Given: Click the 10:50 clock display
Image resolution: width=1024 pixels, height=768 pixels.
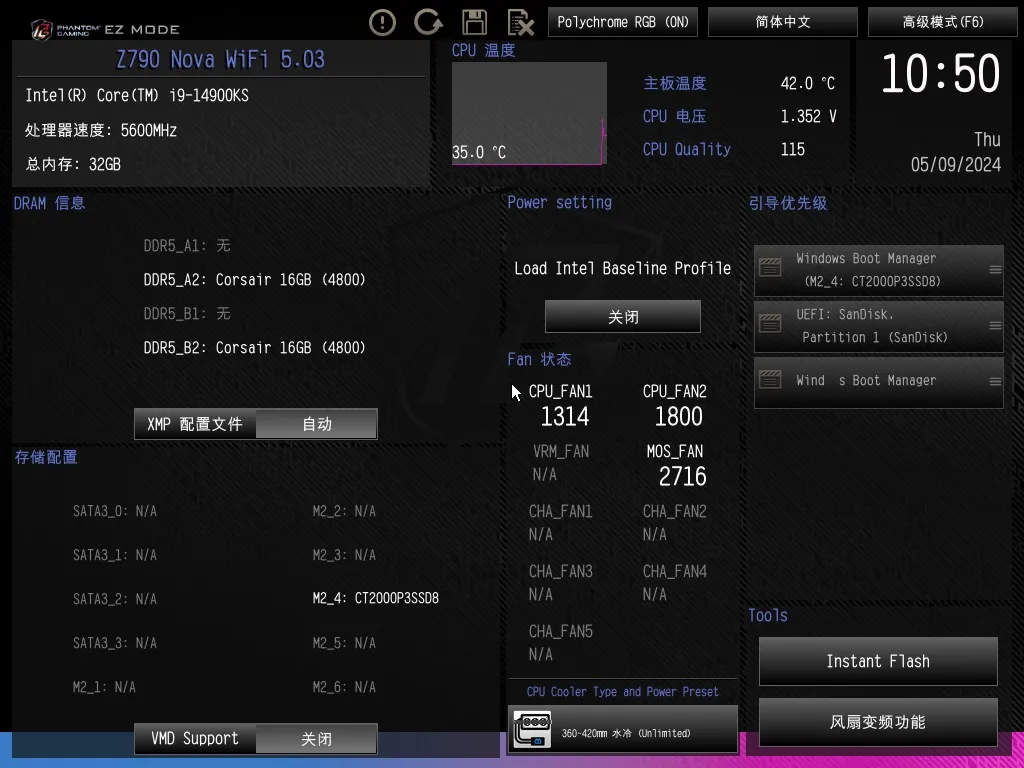Looking at the screenshot, I should click(940, 73).
